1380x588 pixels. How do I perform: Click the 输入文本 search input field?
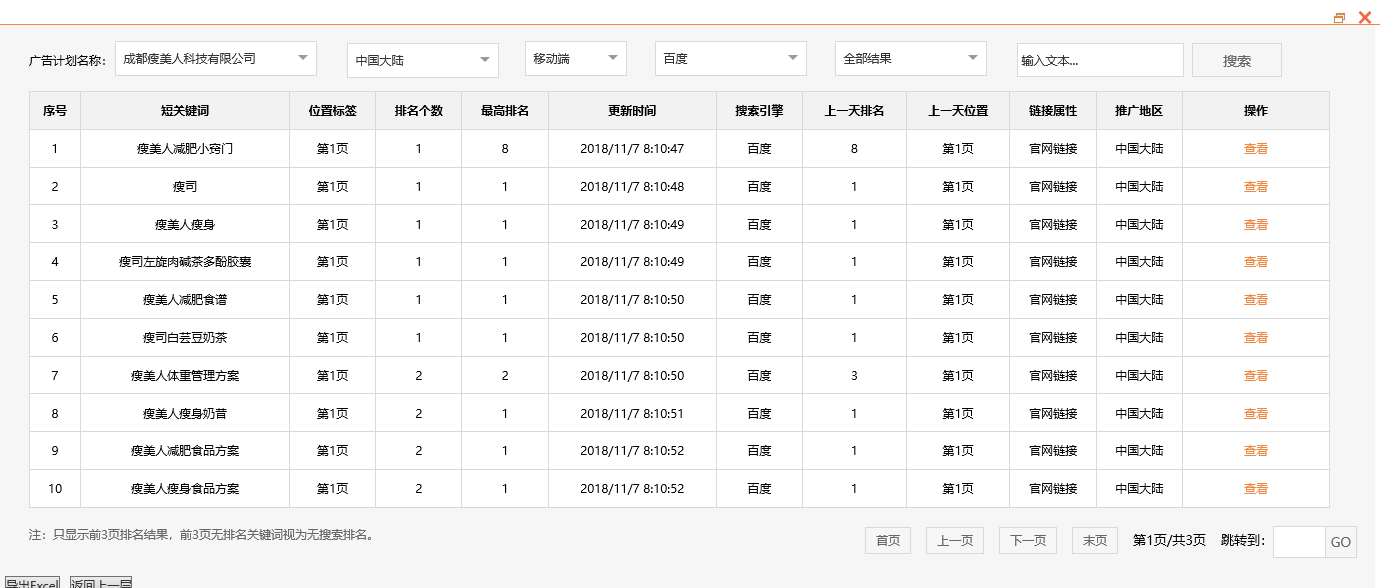pos(1100,60)
